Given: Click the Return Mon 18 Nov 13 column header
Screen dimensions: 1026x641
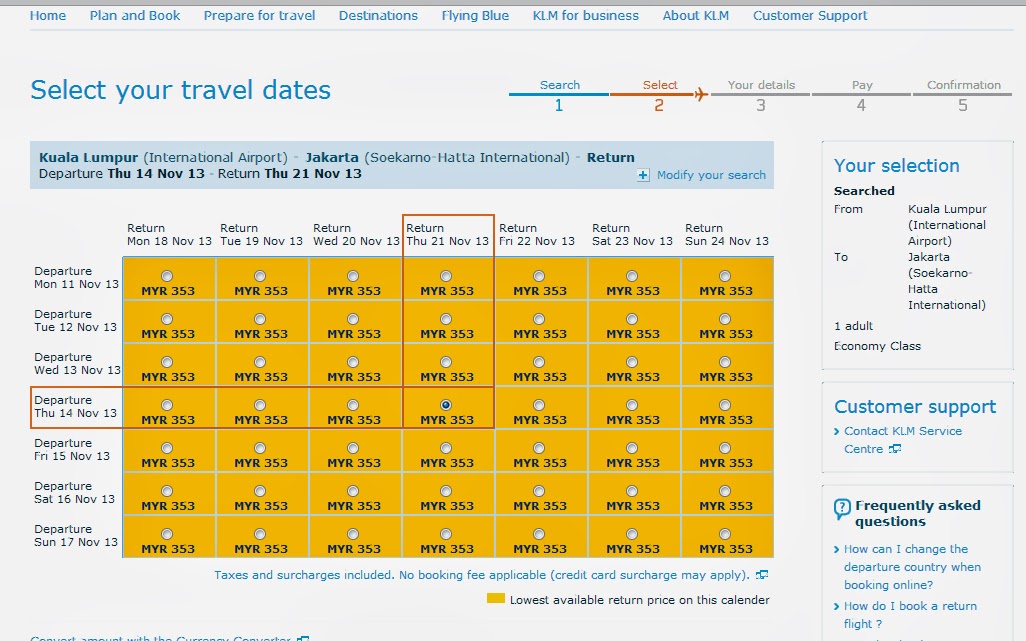Looking at the screenshot, I should click(169, 235).
